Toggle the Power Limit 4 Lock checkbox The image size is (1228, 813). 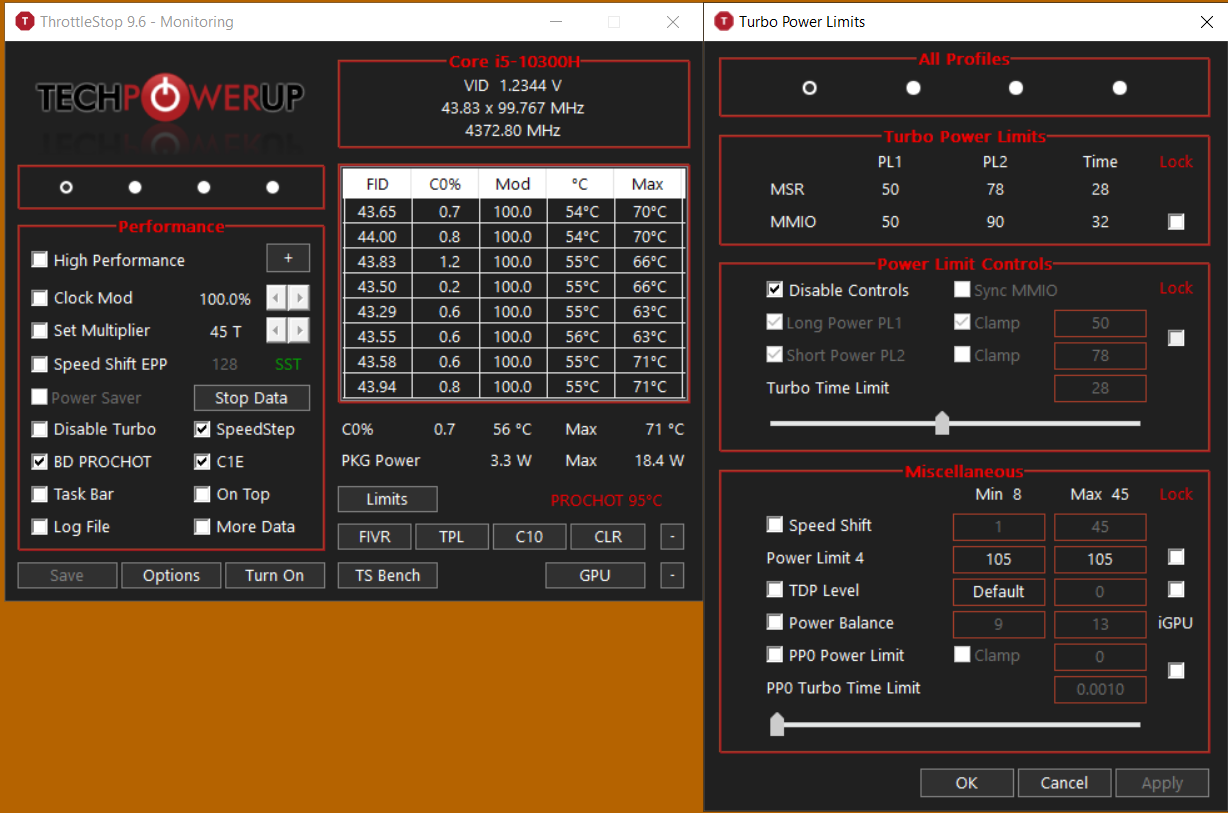1176,557
